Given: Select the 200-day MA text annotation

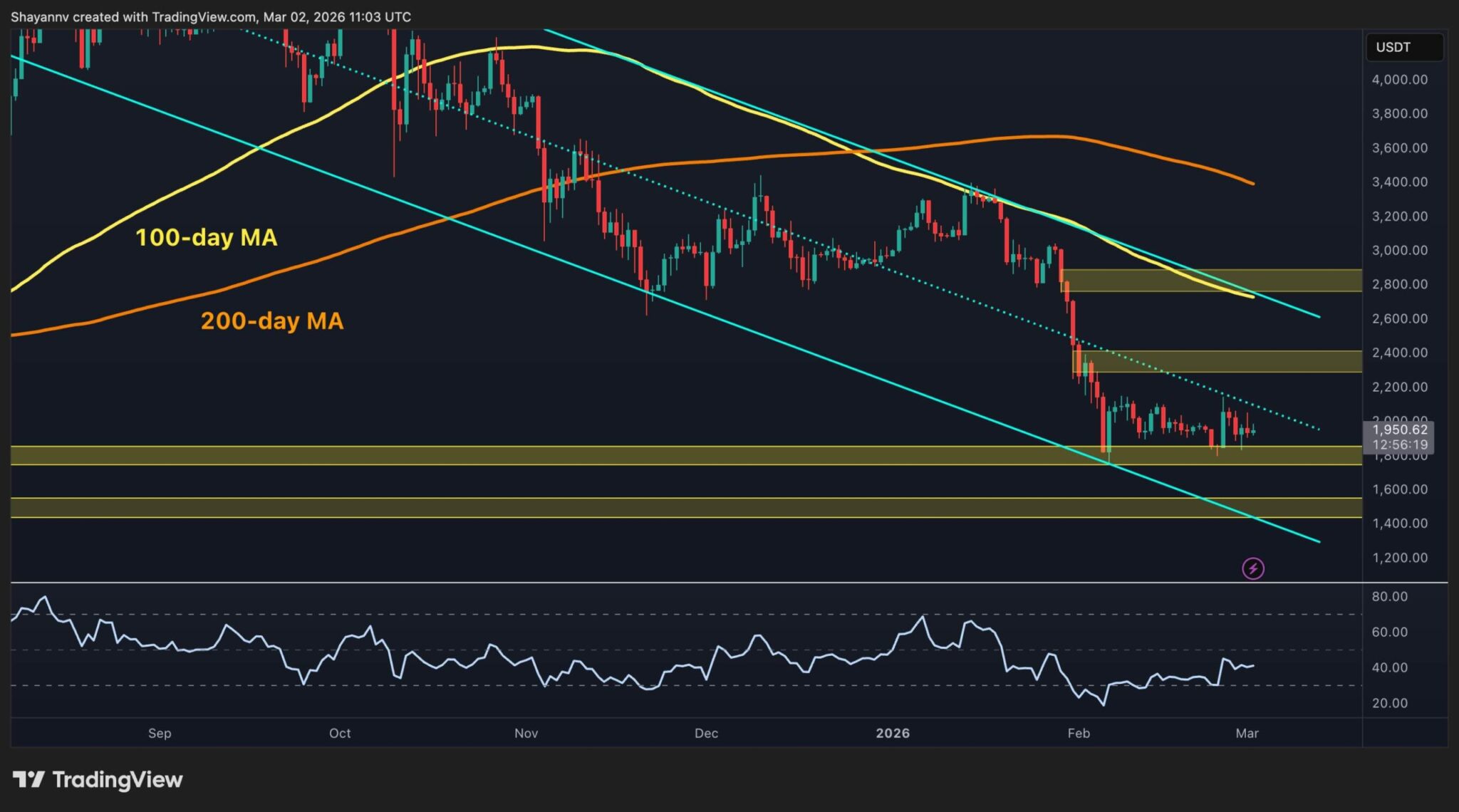Looking at the screenshot, I should [273, 321].
